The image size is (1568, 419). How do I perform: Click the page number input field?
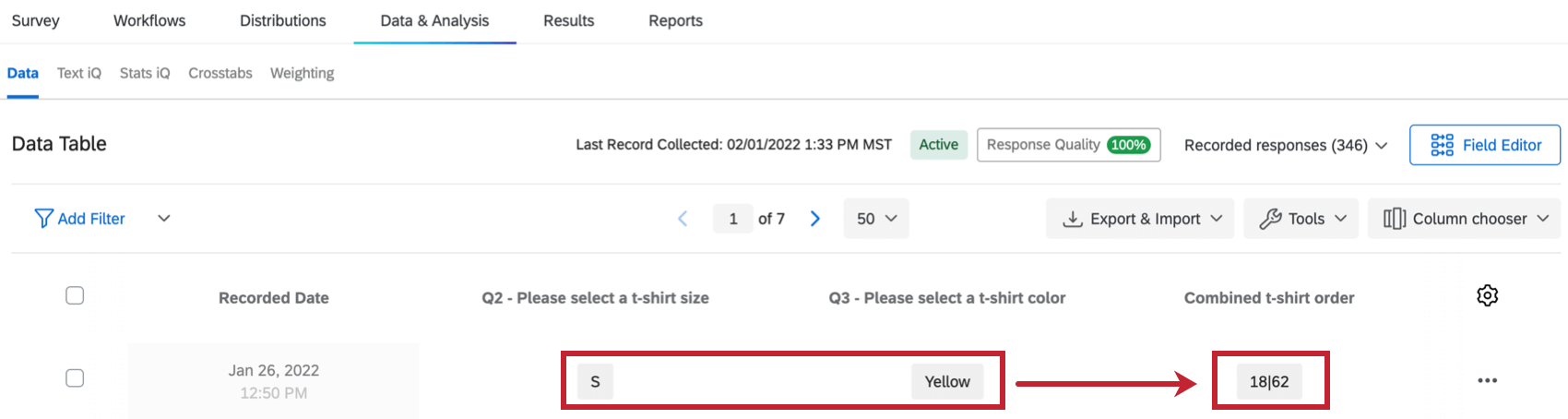pyautogui.click(x=733, y=219)
